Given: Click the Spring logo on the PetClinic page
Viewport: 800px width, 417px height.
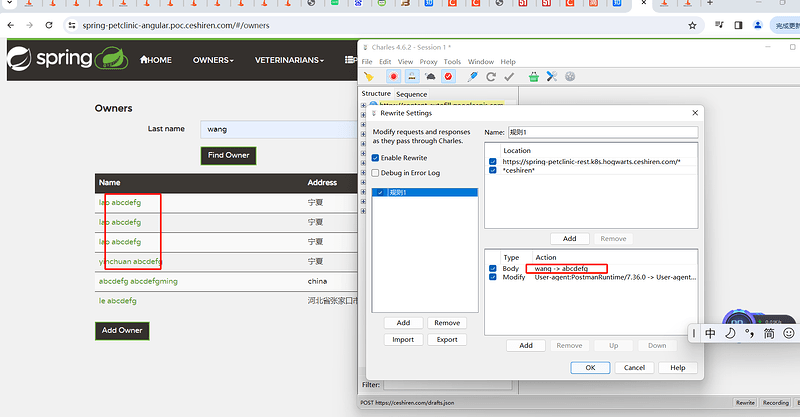Looking at the screenshot, I should 67,59.
